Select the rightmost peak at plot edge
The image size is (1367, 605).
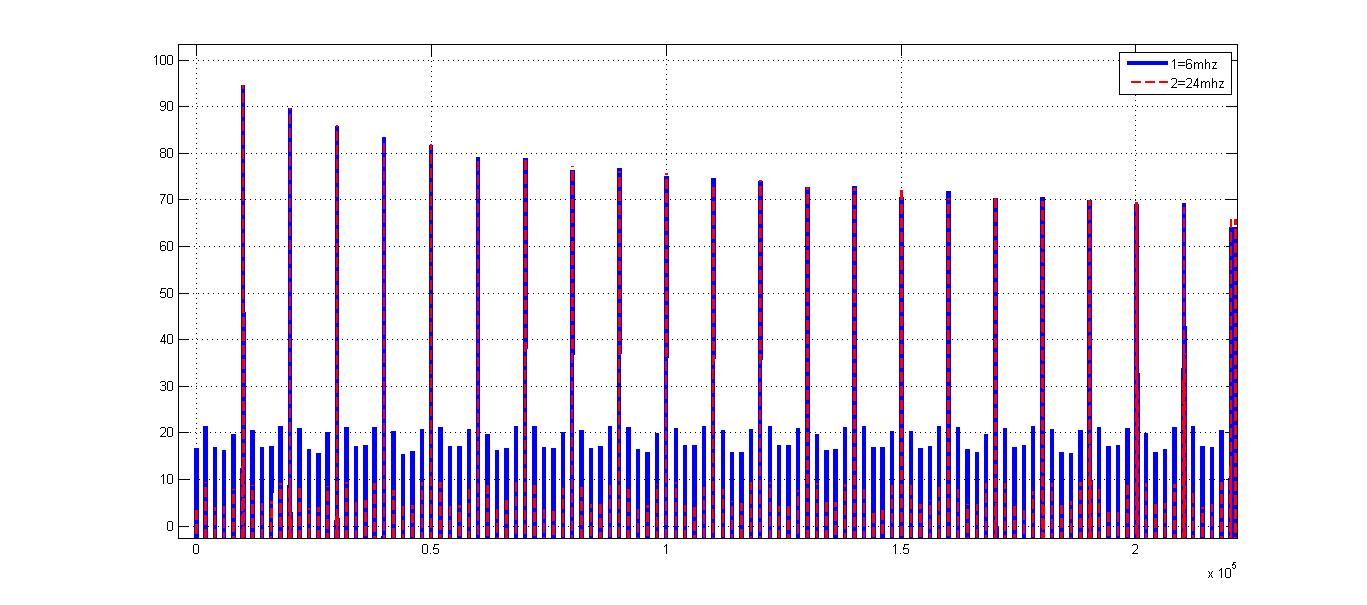1234,224
